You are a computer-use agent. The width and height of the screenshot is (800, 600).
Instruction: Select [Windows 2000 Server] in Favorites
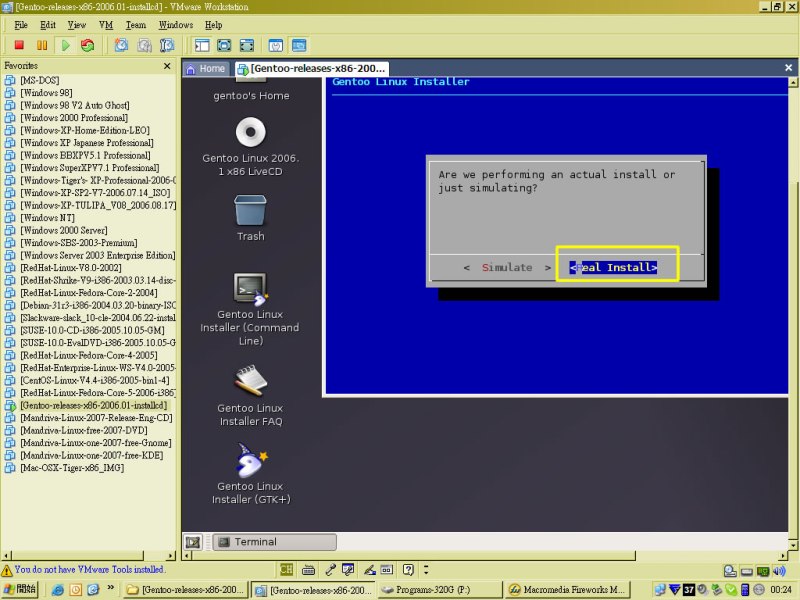(64, 230)
